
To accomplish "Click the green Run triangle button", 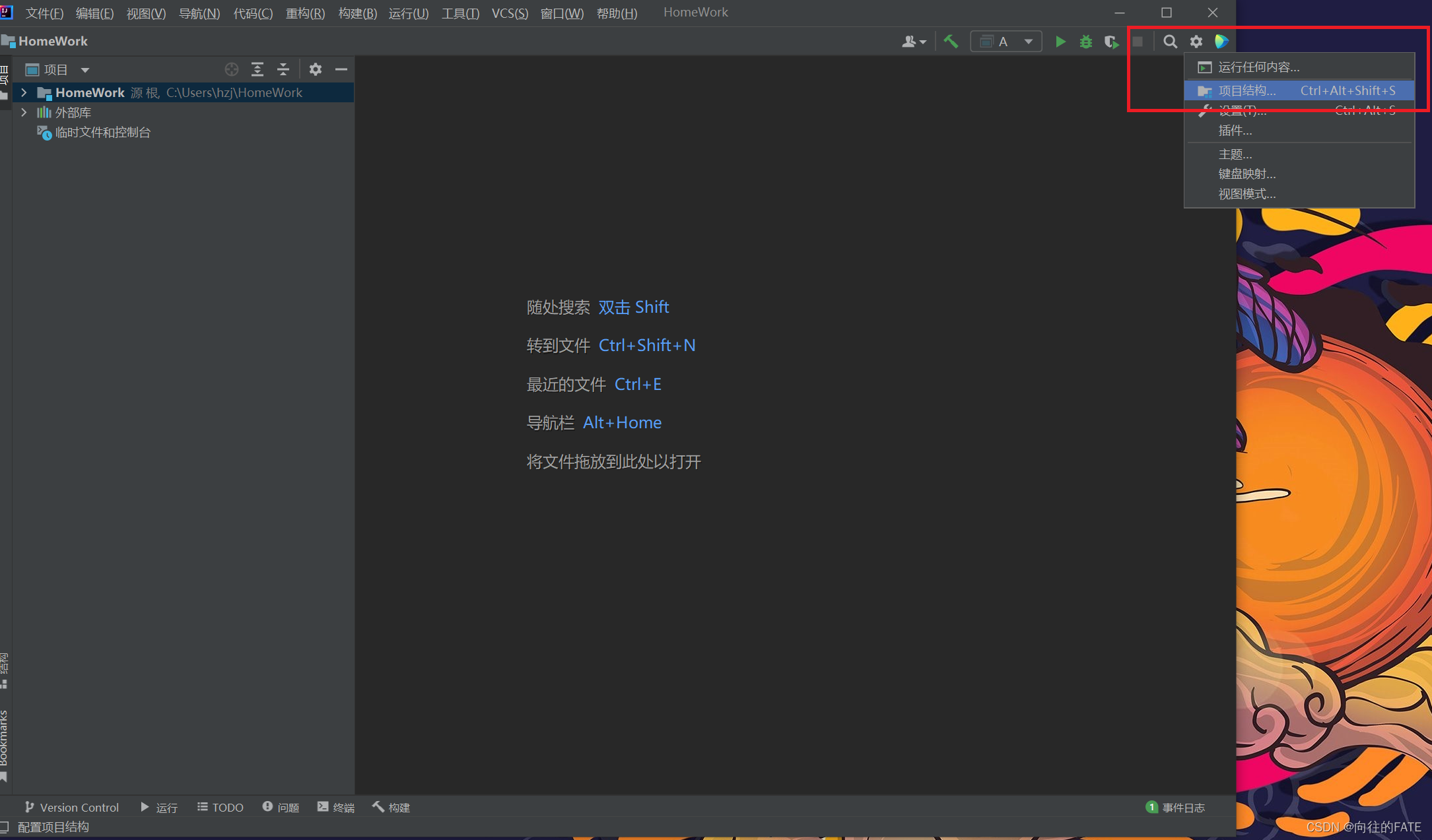I will [1060, 42].
